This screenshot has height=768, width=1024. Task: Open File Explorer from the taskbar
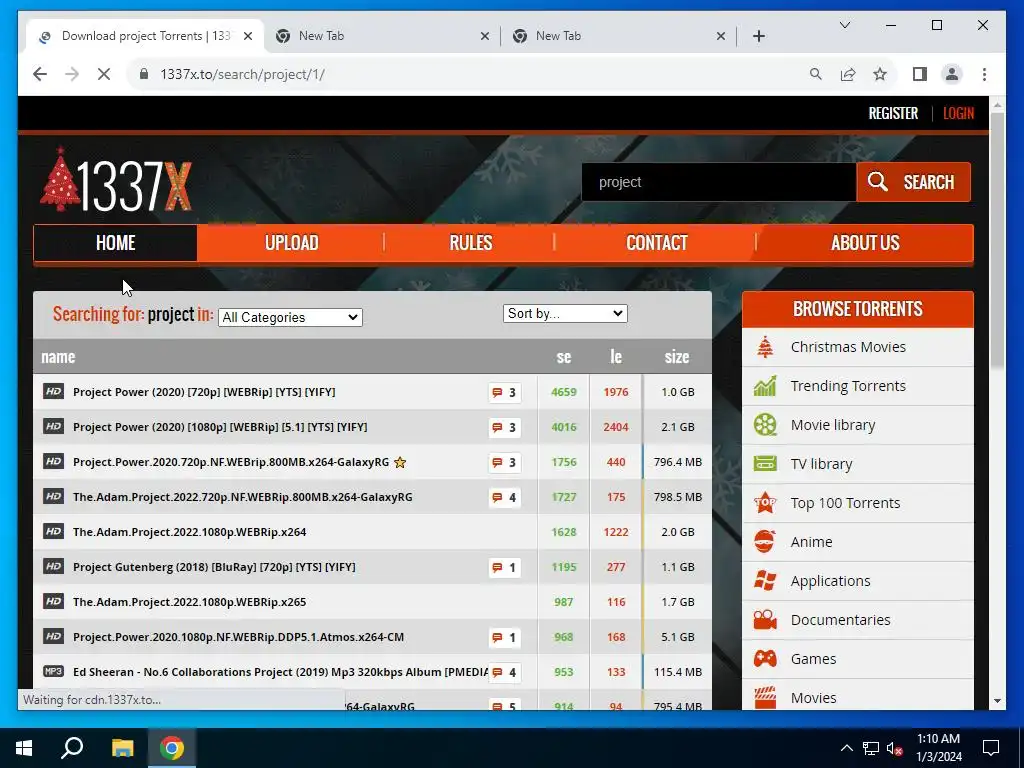(122, 748)
